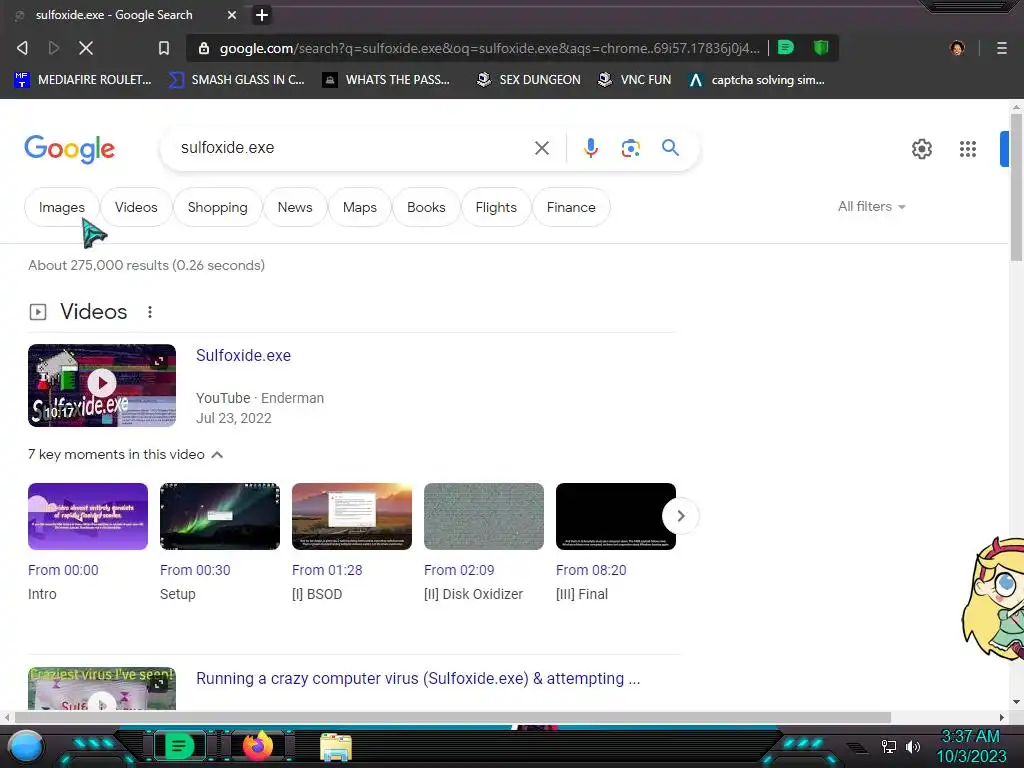Close the sulfoxide.exe Google Search tab

[x=232, y=14]
